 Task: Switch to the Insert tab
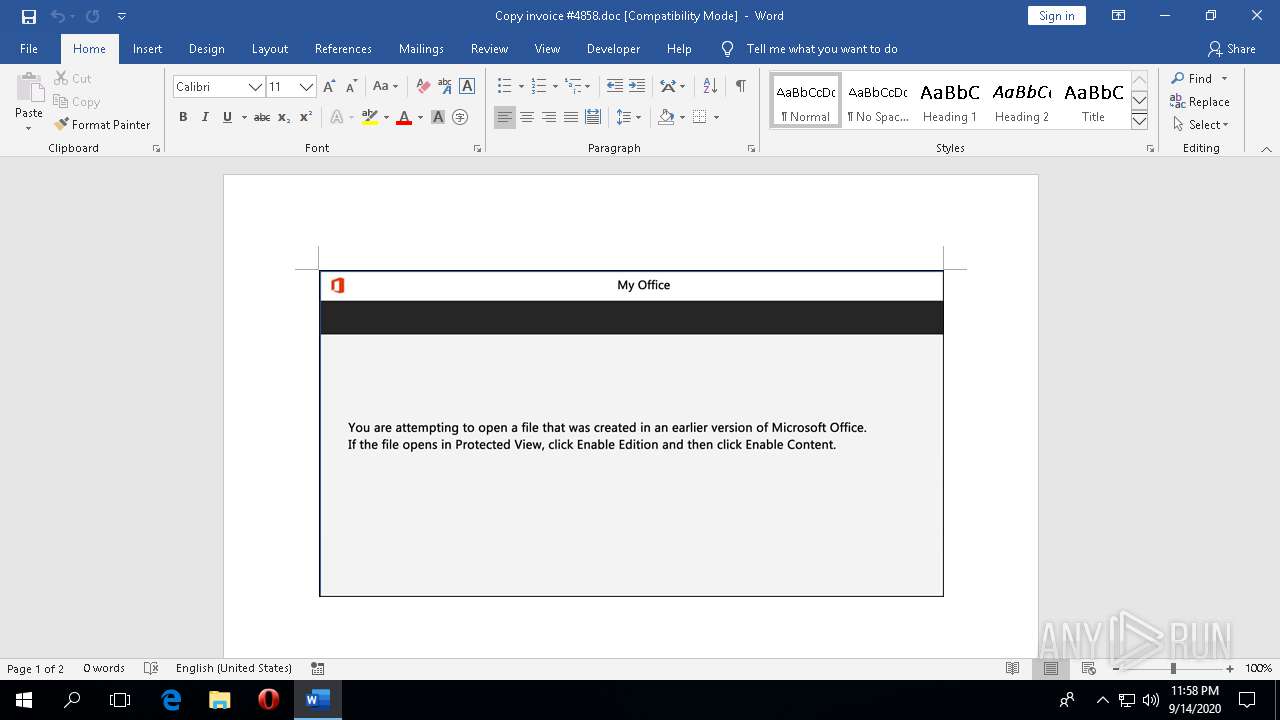click(x=147, y=49)
